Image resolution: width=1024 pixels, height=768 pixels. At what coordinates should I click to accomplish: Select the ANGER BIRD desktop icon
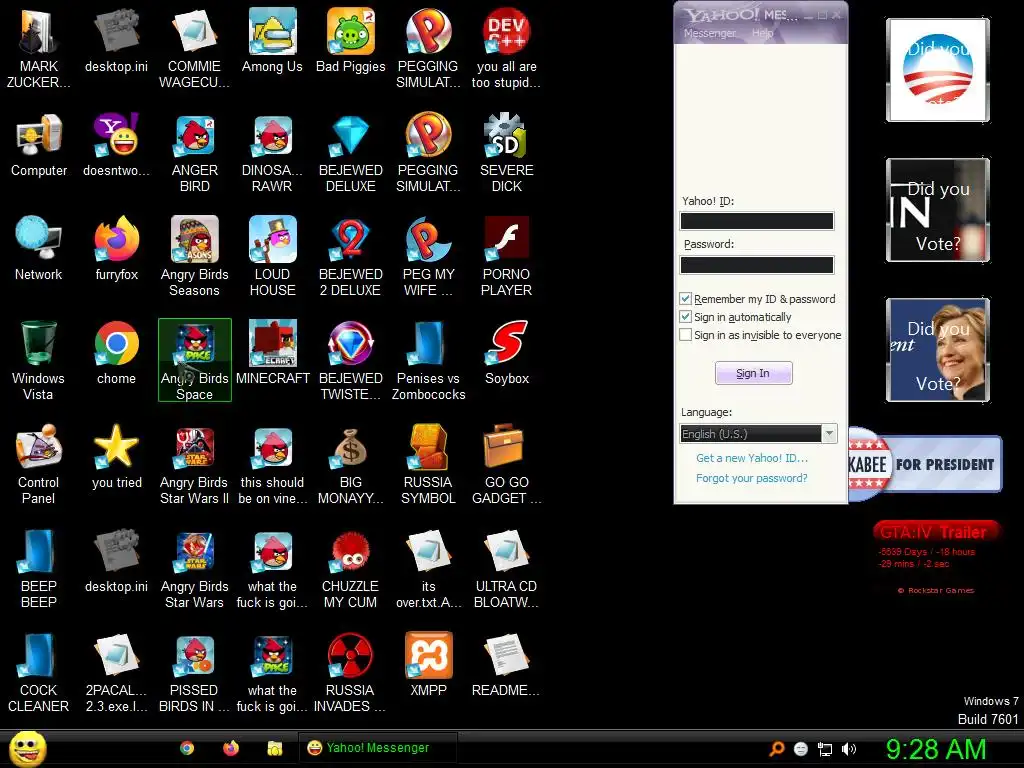195,153
